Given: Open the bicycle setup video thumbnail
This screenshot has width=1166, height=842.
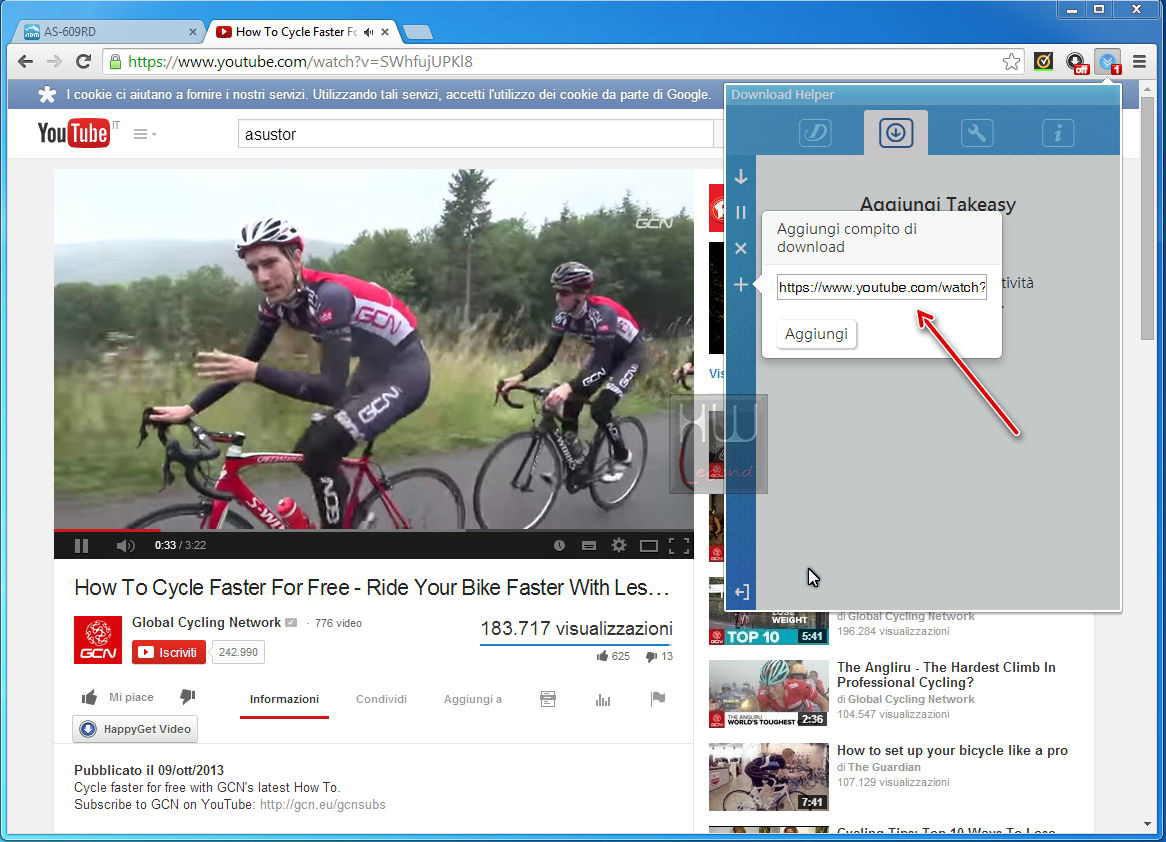Looking at the screenshot, I should tap(769, 777).
